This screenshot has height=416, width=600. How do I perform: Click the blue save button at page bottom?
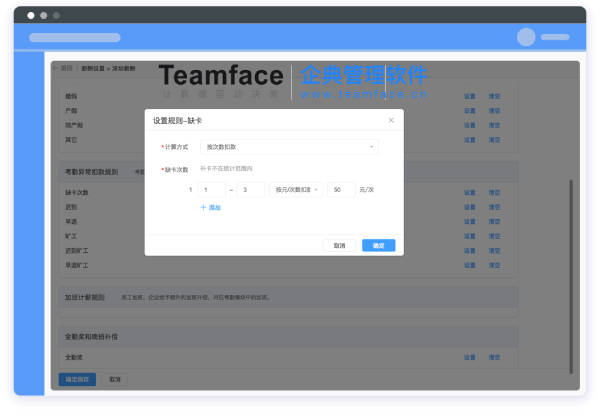pos(77,379)
